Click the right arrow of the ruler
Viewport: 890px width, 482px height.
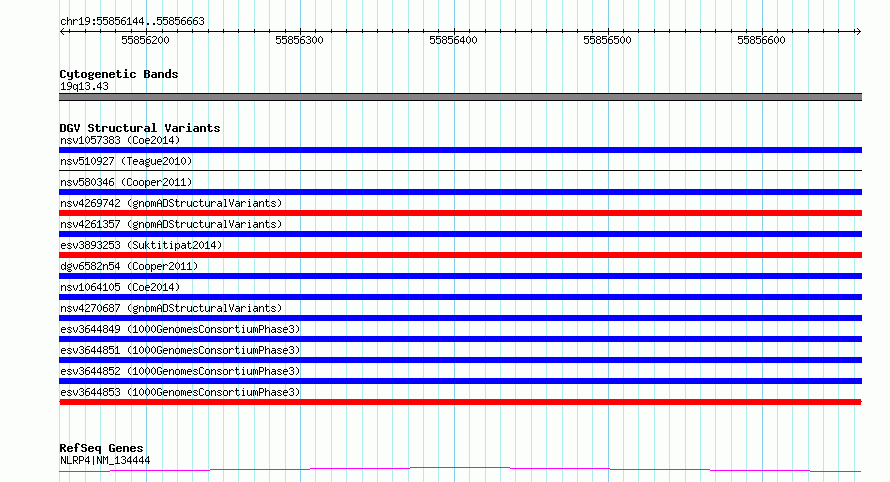858,32
